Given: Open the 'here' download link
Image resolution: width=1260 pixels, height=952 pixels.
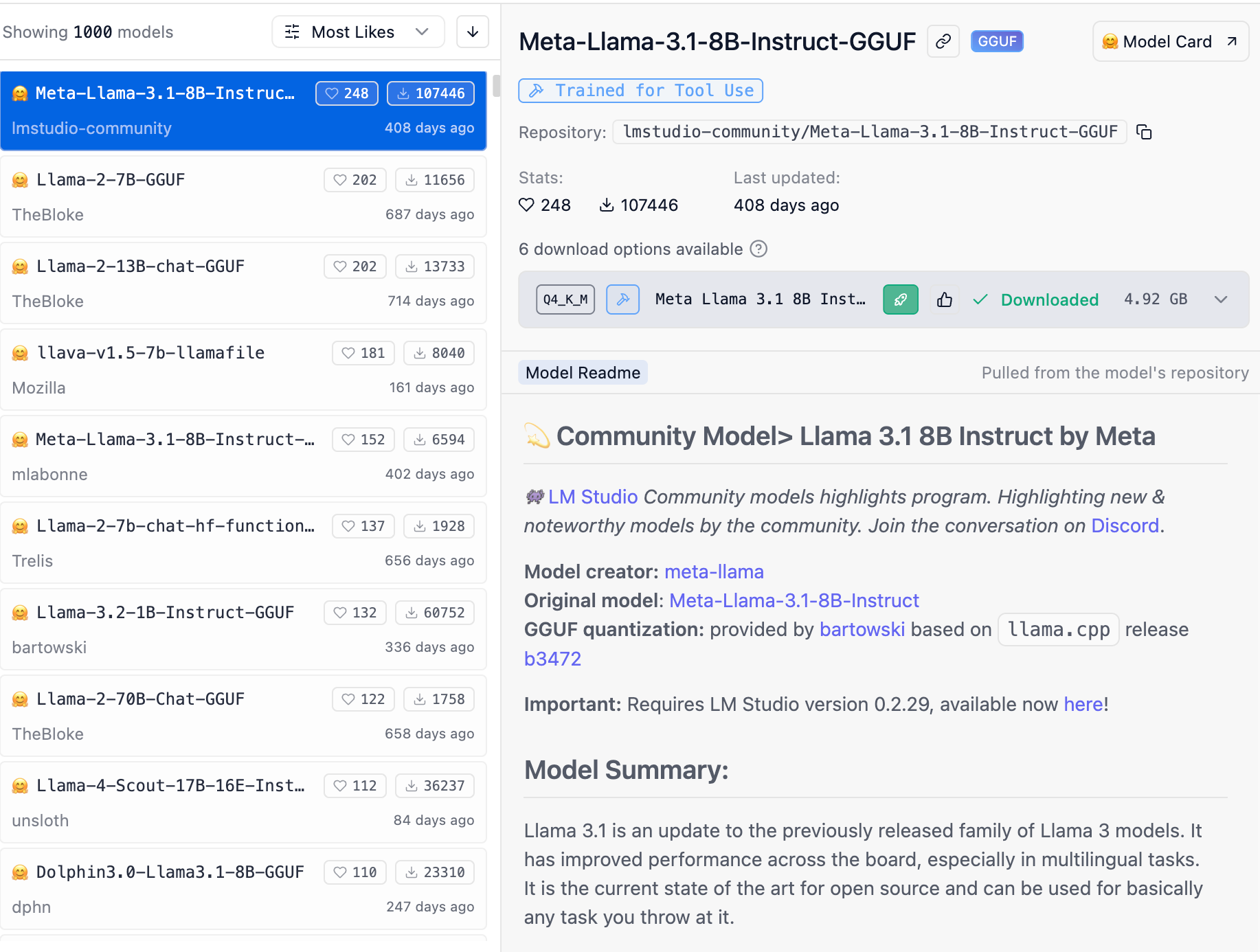Looking at the screenshot, I should tap(1083, 704).
